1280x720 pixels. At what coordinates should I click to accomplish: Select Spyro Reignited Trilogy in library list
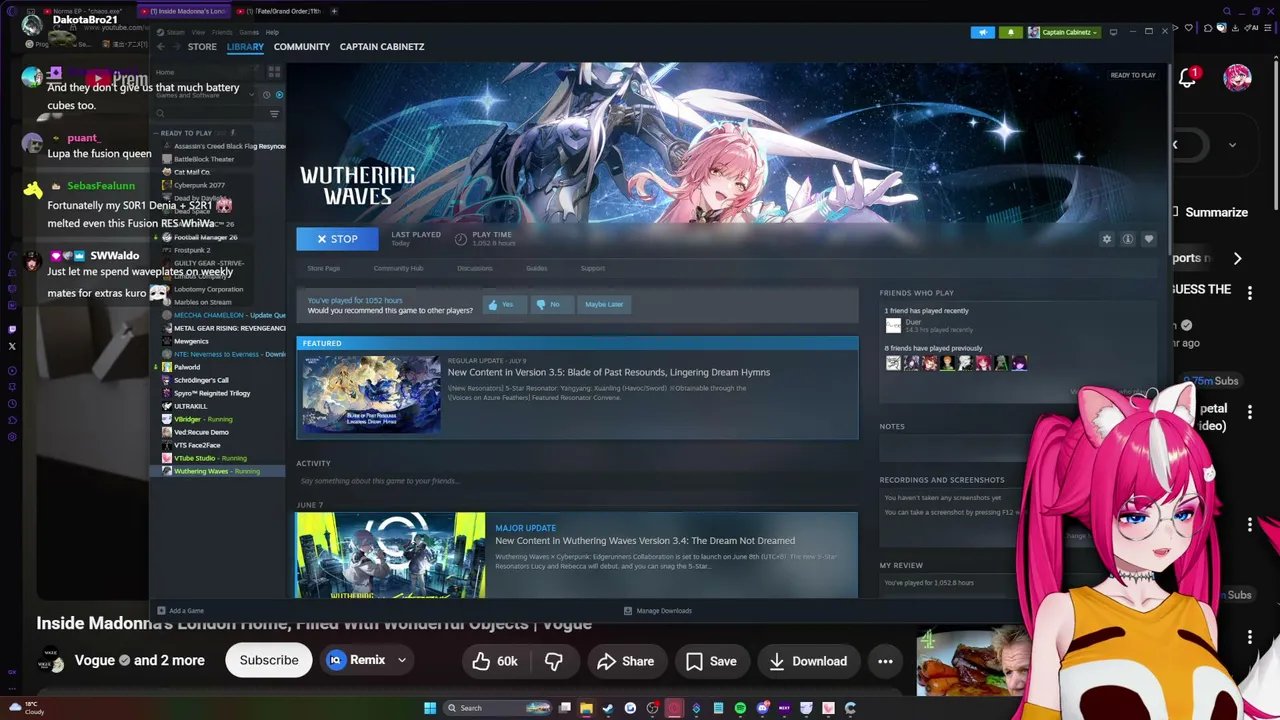212,393
